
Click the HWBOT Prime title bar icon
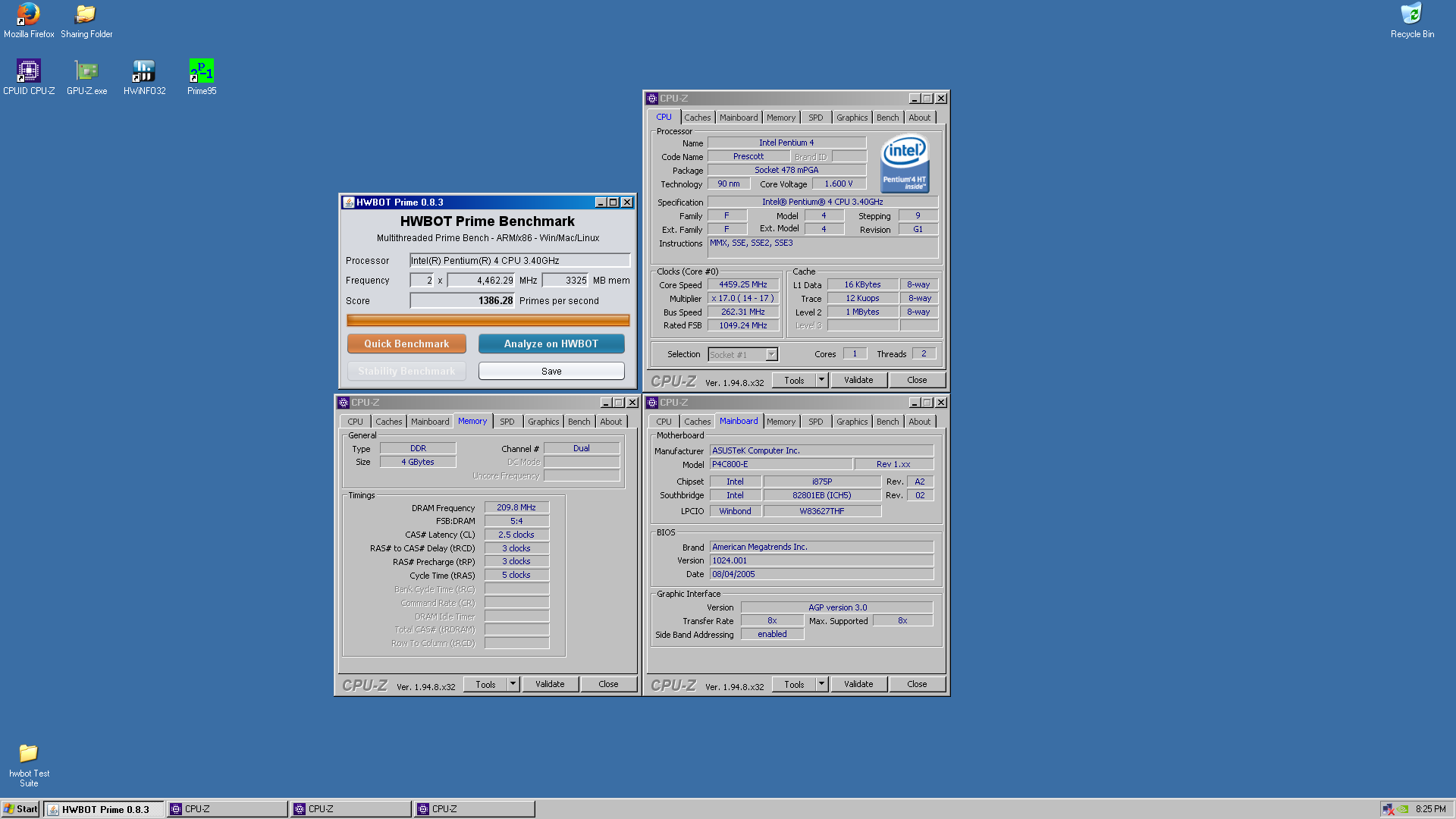click(x=349, y=202)
